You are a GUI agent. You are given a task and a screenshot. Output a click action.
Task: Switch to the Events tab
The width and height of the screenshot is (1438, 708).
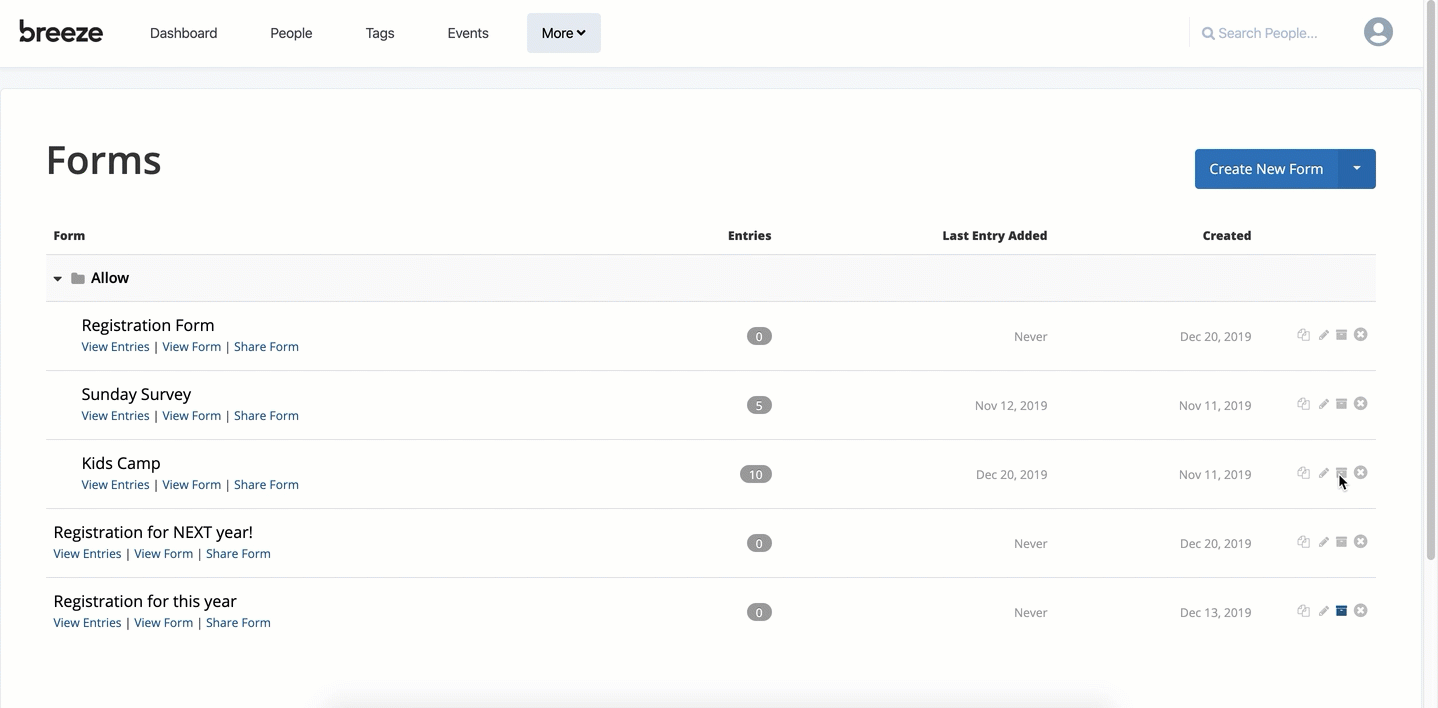point(467,32)
